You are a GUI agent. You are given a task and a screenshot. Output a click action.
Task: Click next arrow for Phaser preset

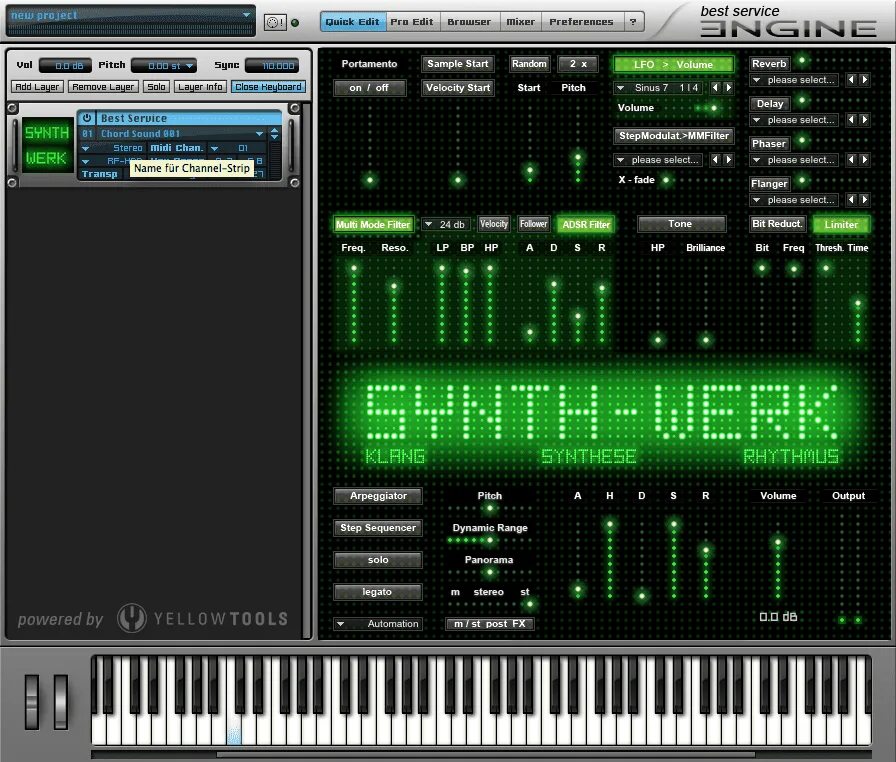tap(865, 159)
